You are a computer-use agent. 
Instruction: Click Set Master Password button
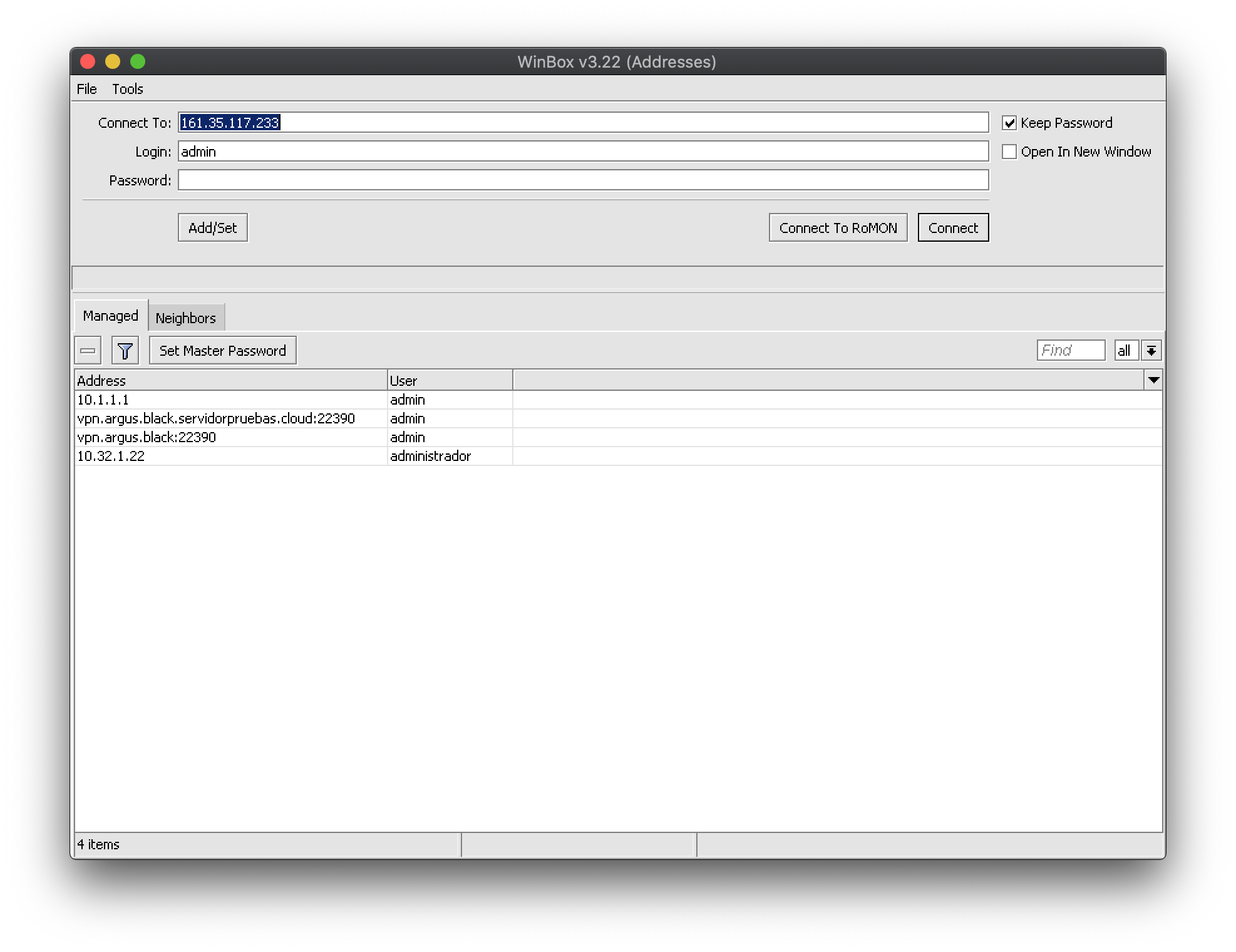[x=223, y=351]
